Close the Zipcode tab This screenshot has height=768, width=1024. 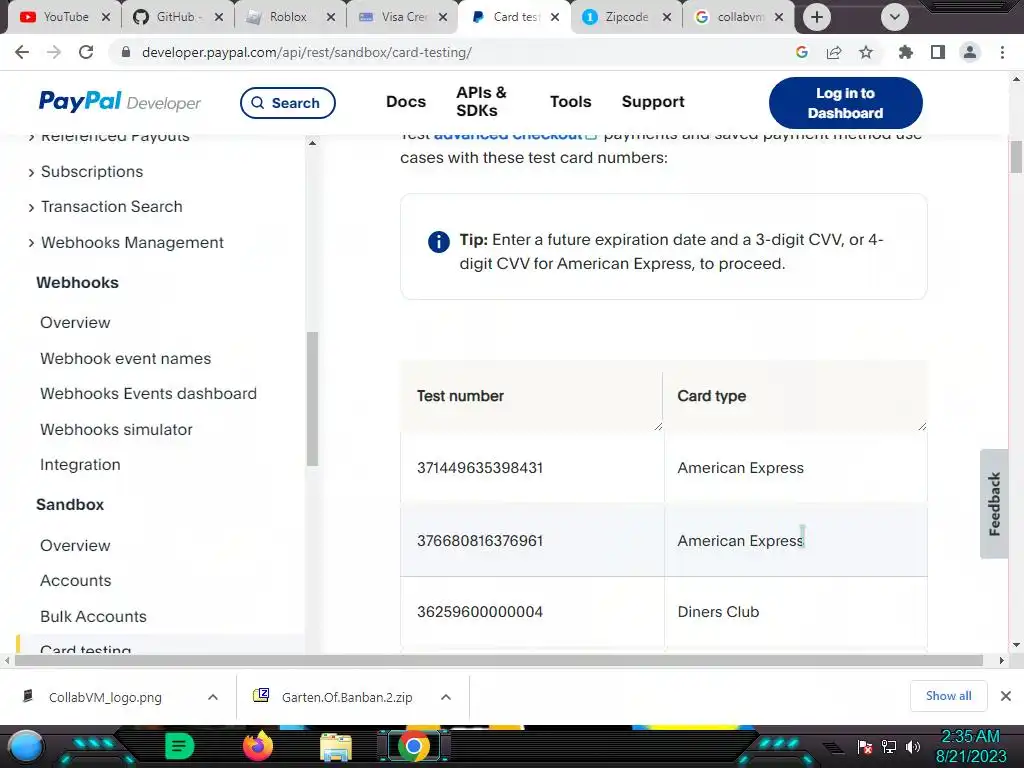(x=667, y=17)
